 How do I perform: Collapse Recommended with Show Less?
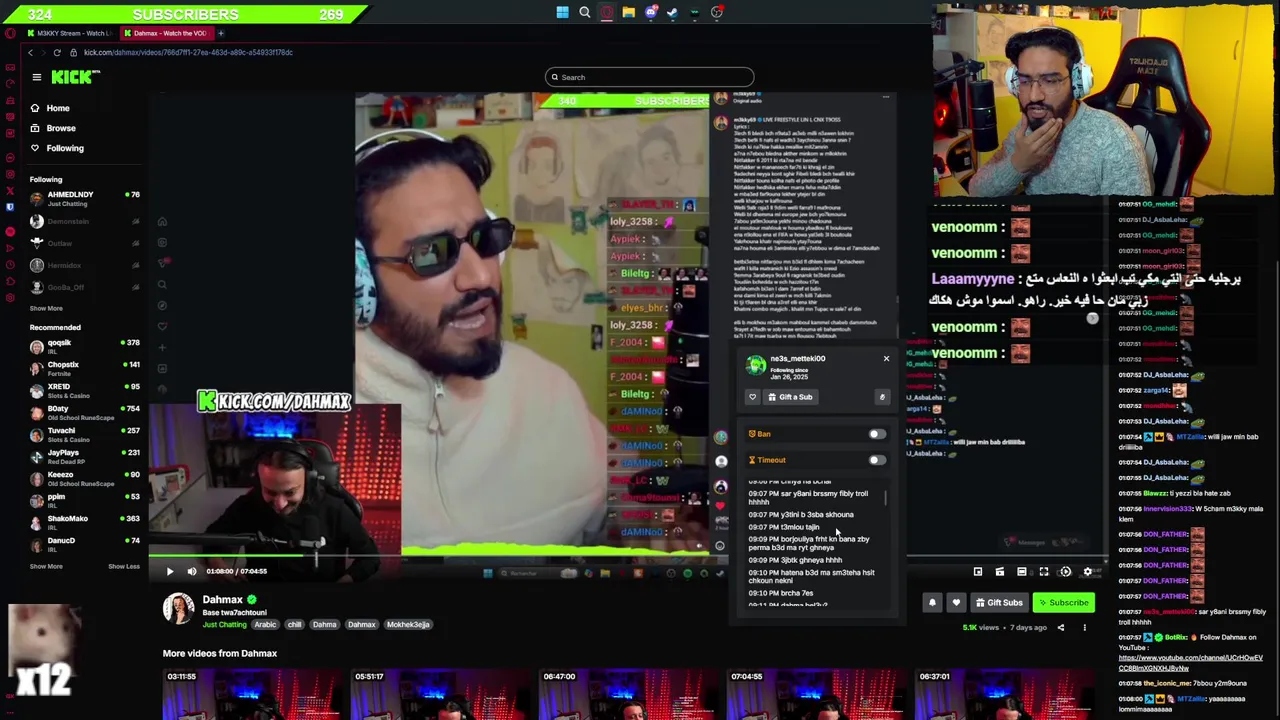pyautogui.click(x=124, y=566)
